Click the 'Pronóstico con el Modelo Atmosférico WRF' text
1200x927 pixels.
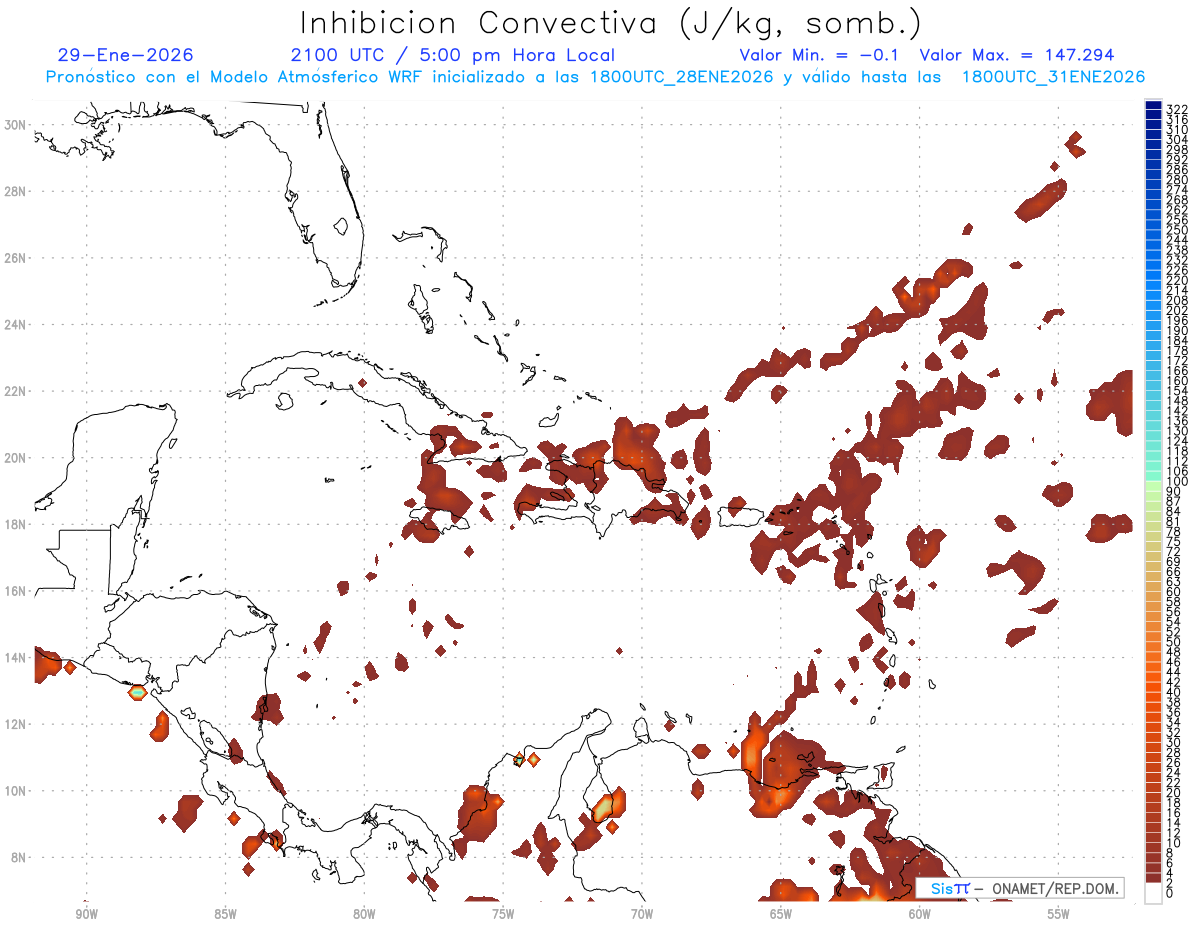(x=234, y=76)
